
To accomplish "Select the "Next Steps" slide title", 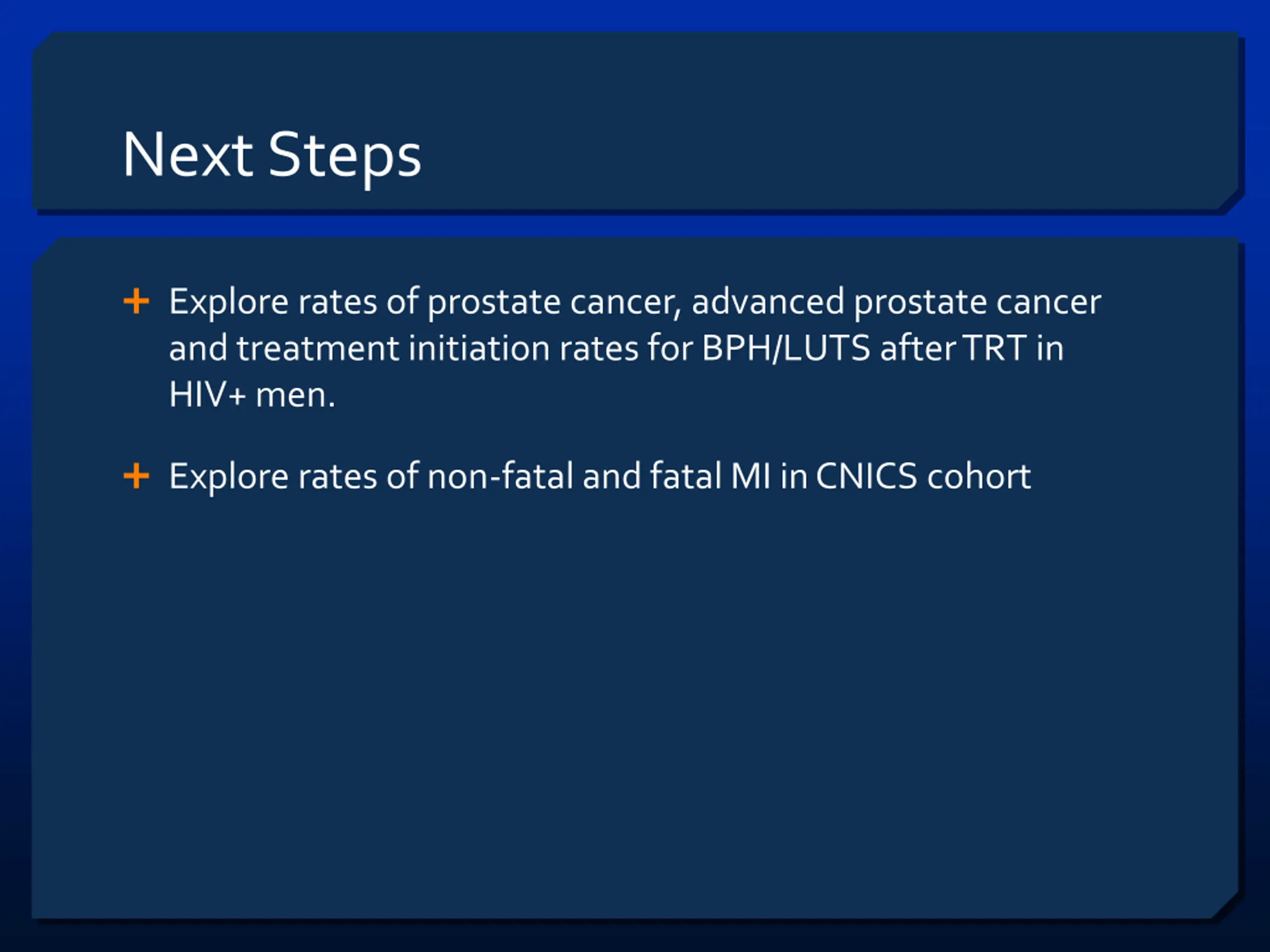I will click(x=272, y=156).
